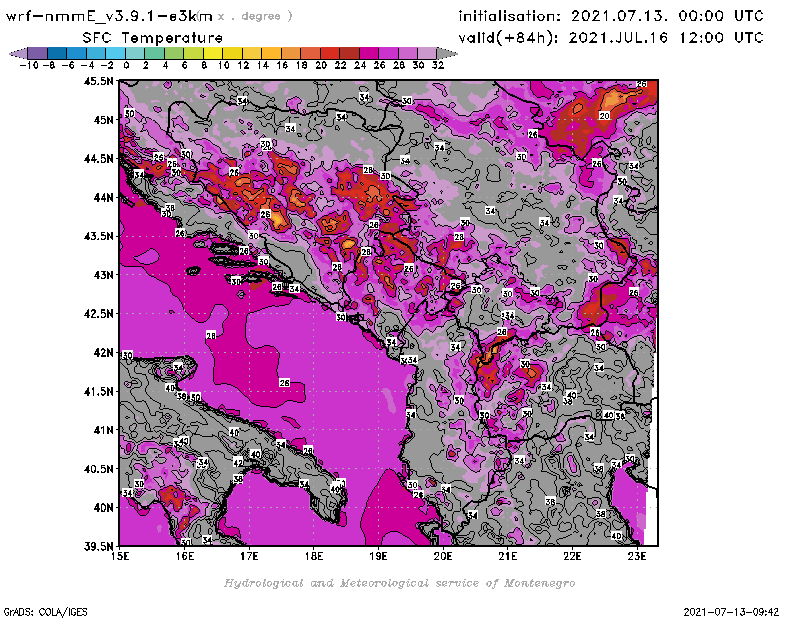Click the arrow end of the color bar below -10
This screenshot has width=800, height=618.
coord(18,54)
